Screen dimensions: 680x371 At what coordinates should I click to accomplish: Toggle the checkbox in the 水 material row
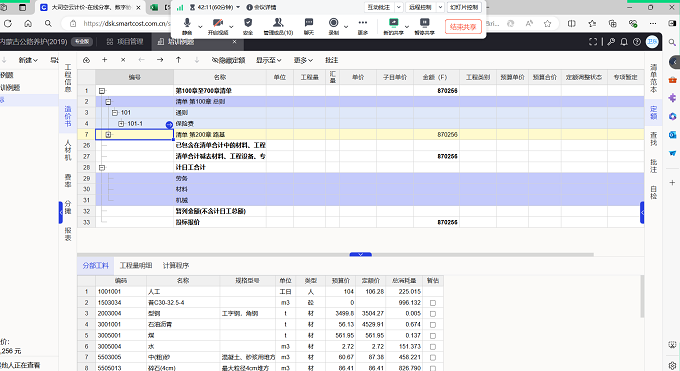point(433,347)
